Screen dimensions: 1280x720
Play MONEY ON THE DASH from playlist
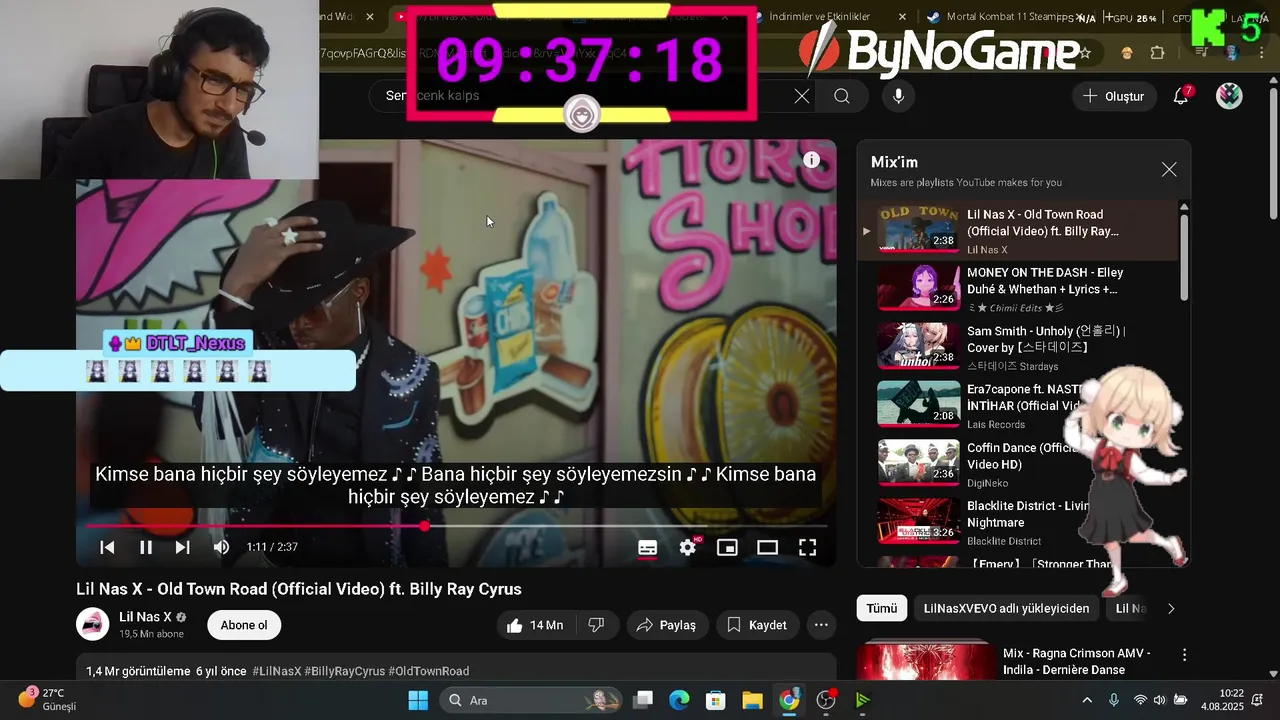tap(1020, 288)
